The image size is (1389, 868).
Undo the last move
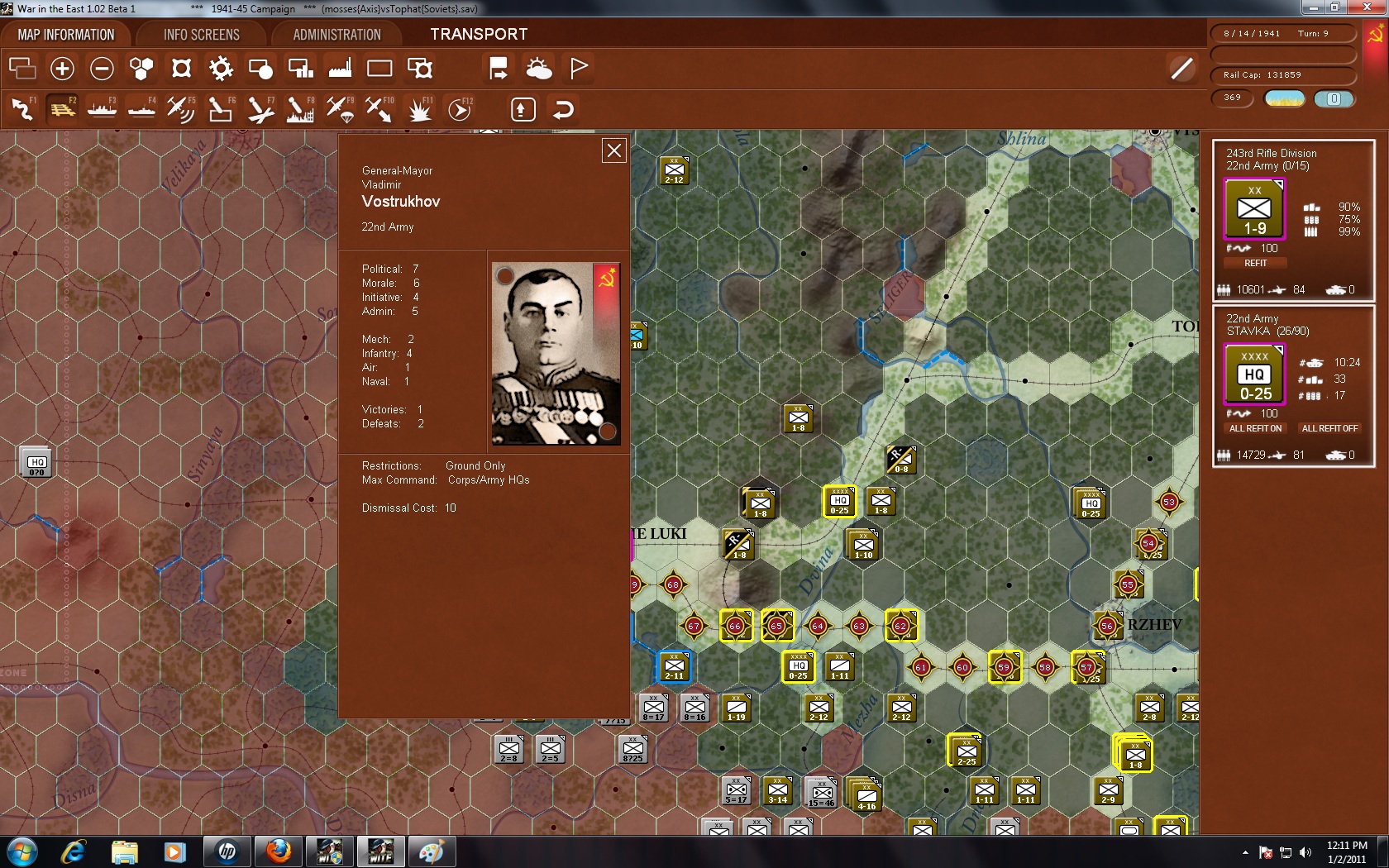click(x=563, y=109)
